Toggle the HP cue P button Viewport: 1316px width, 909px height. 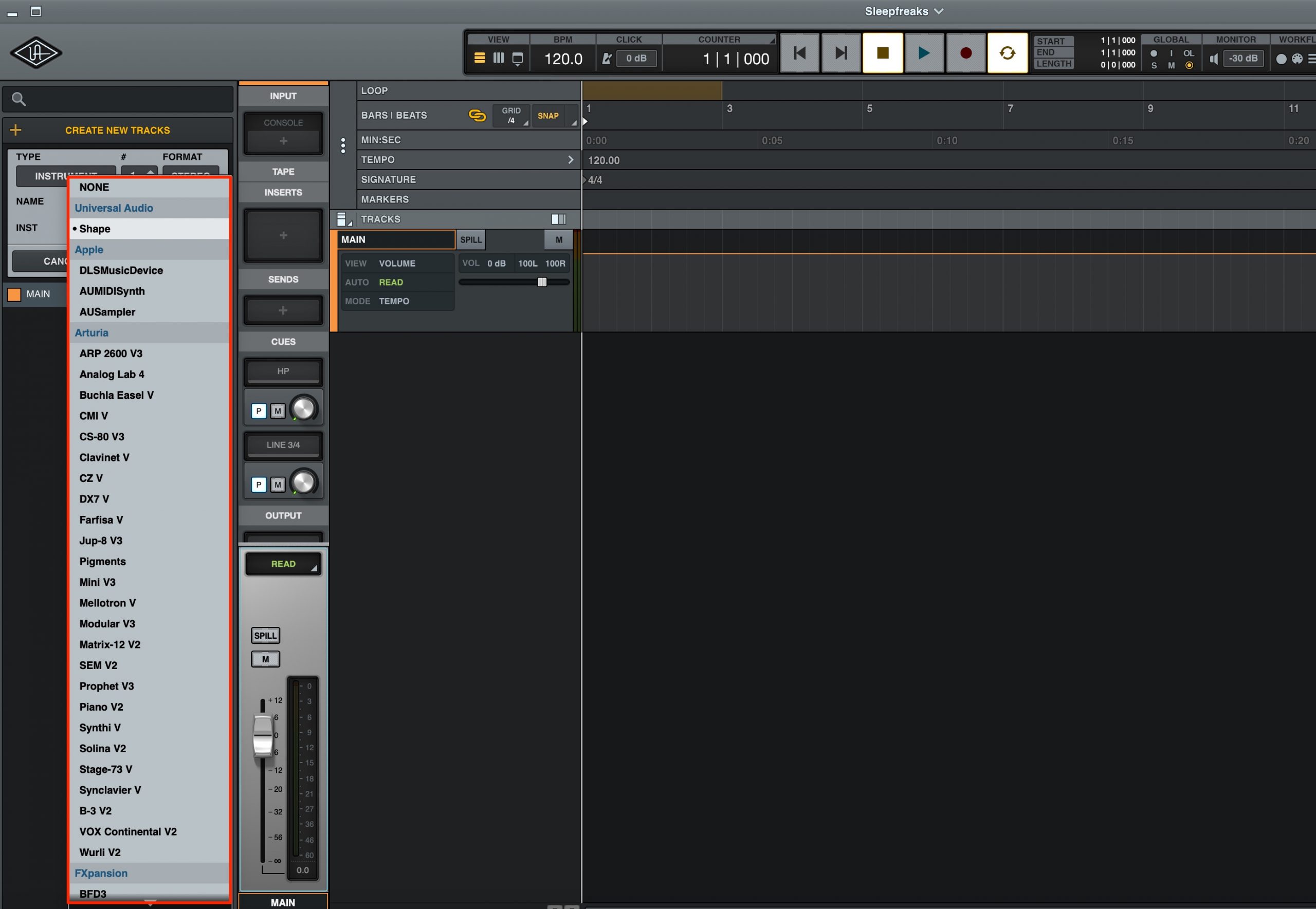tap(259, 411)
